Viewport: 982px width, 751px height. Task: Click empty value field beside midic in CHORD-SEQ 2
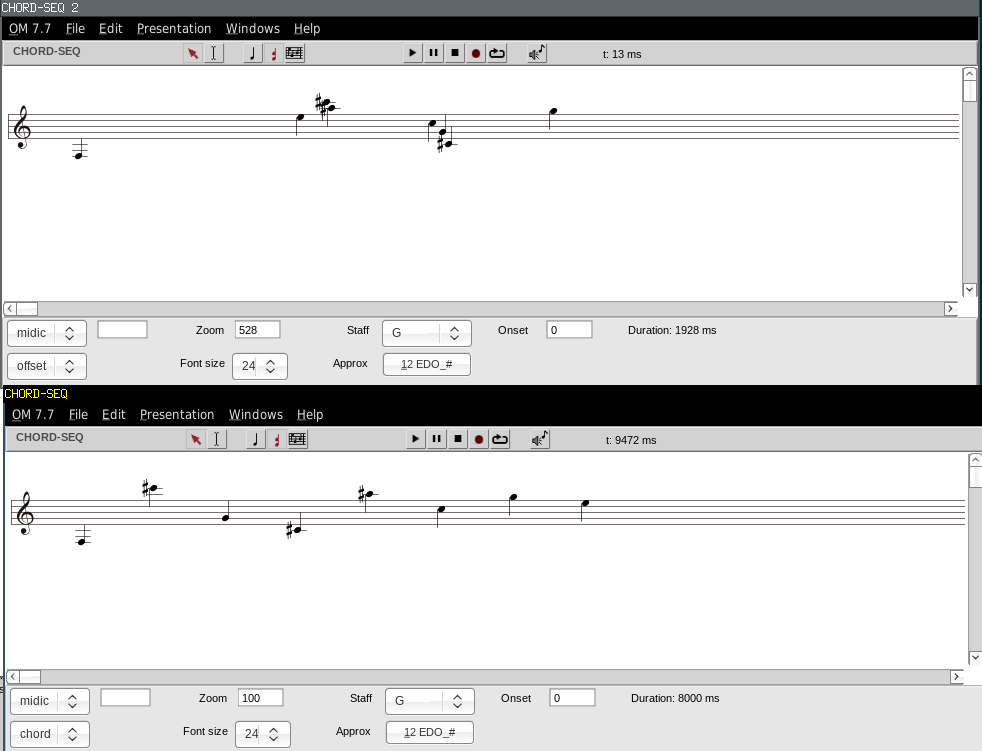123,329
